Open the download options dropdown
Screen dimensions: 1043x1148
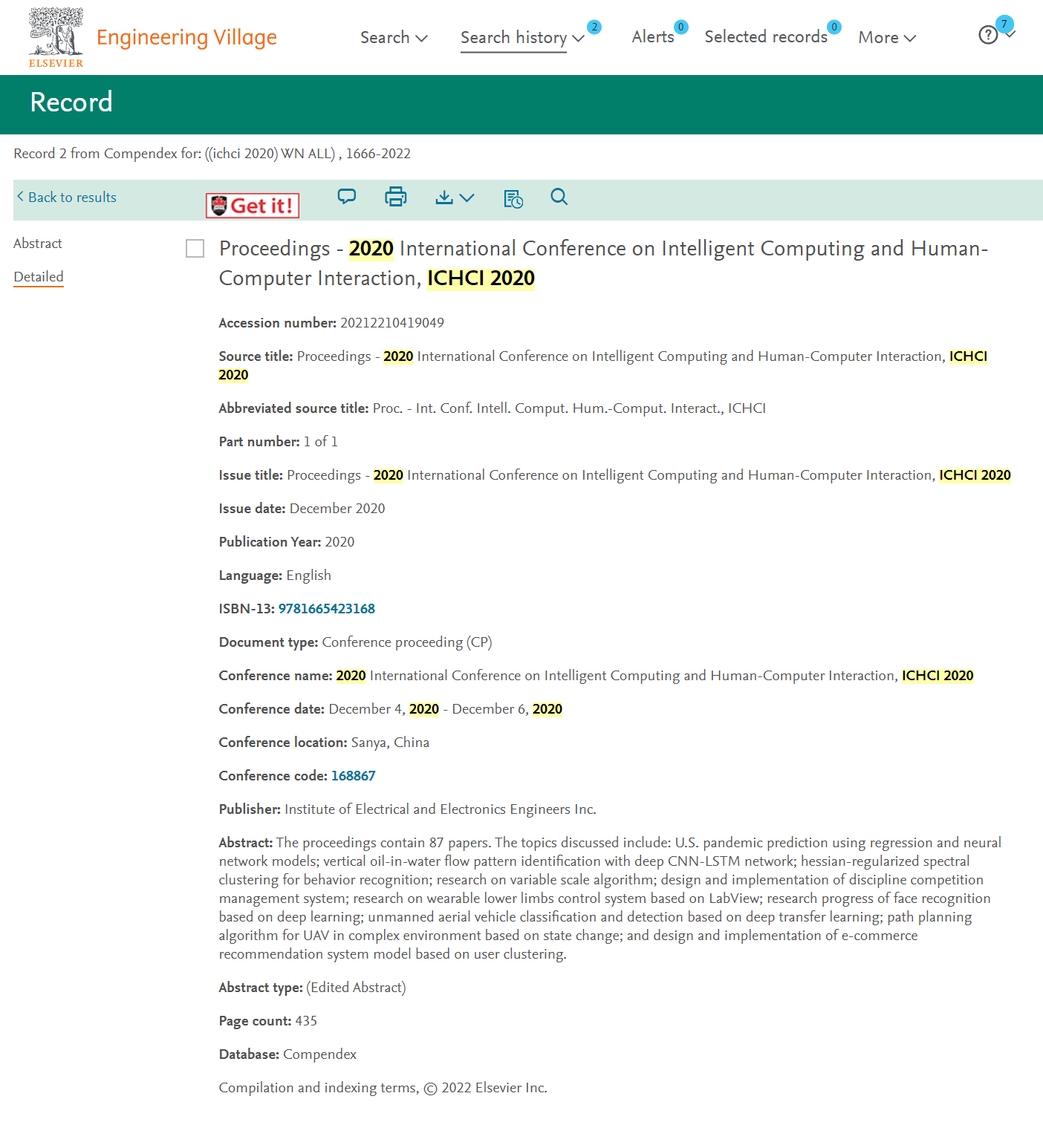point(455,198)
